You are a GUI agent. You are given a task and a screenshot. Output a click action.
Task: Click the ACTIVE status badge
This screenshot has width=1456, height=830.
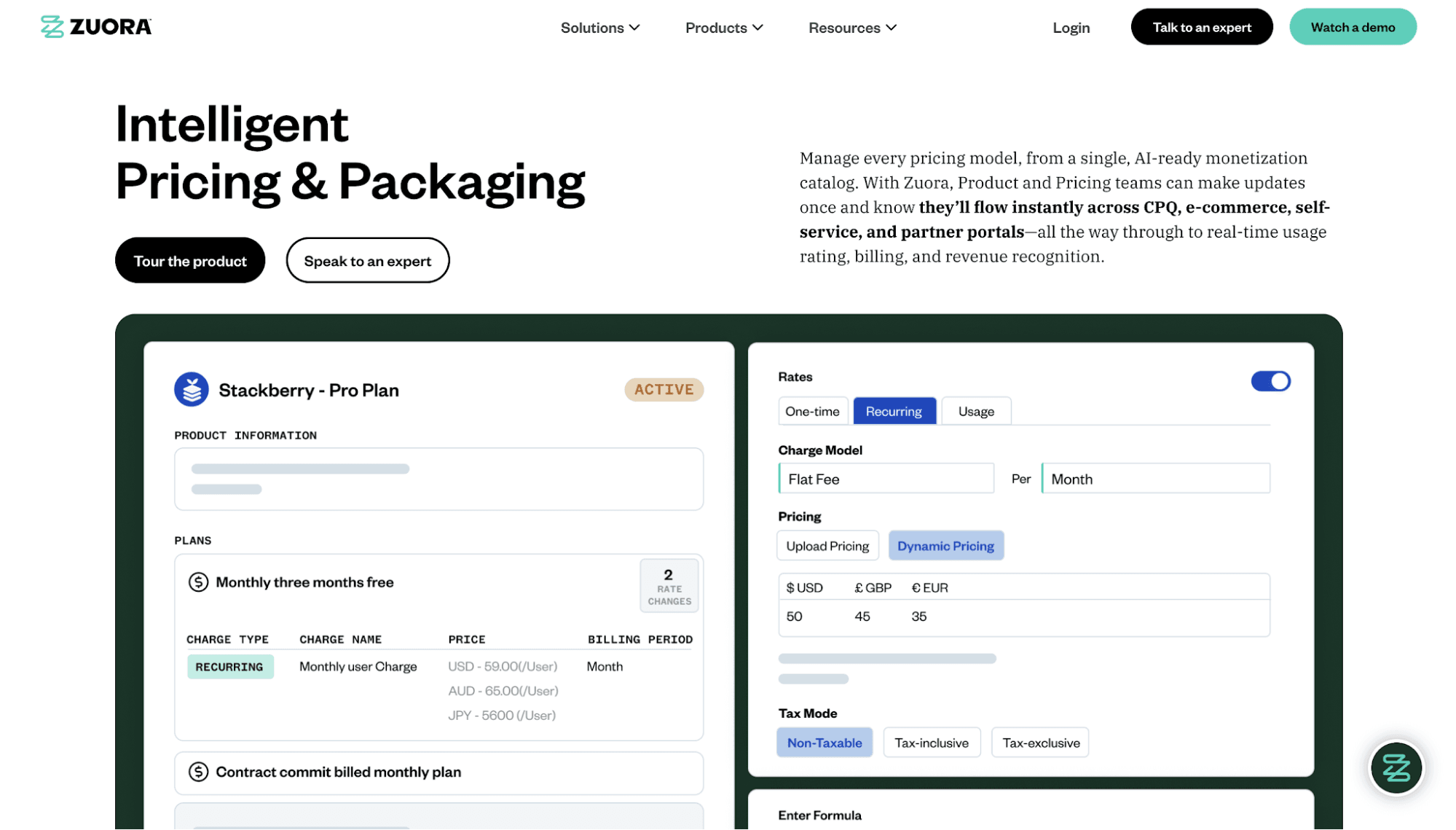[664, 390]
